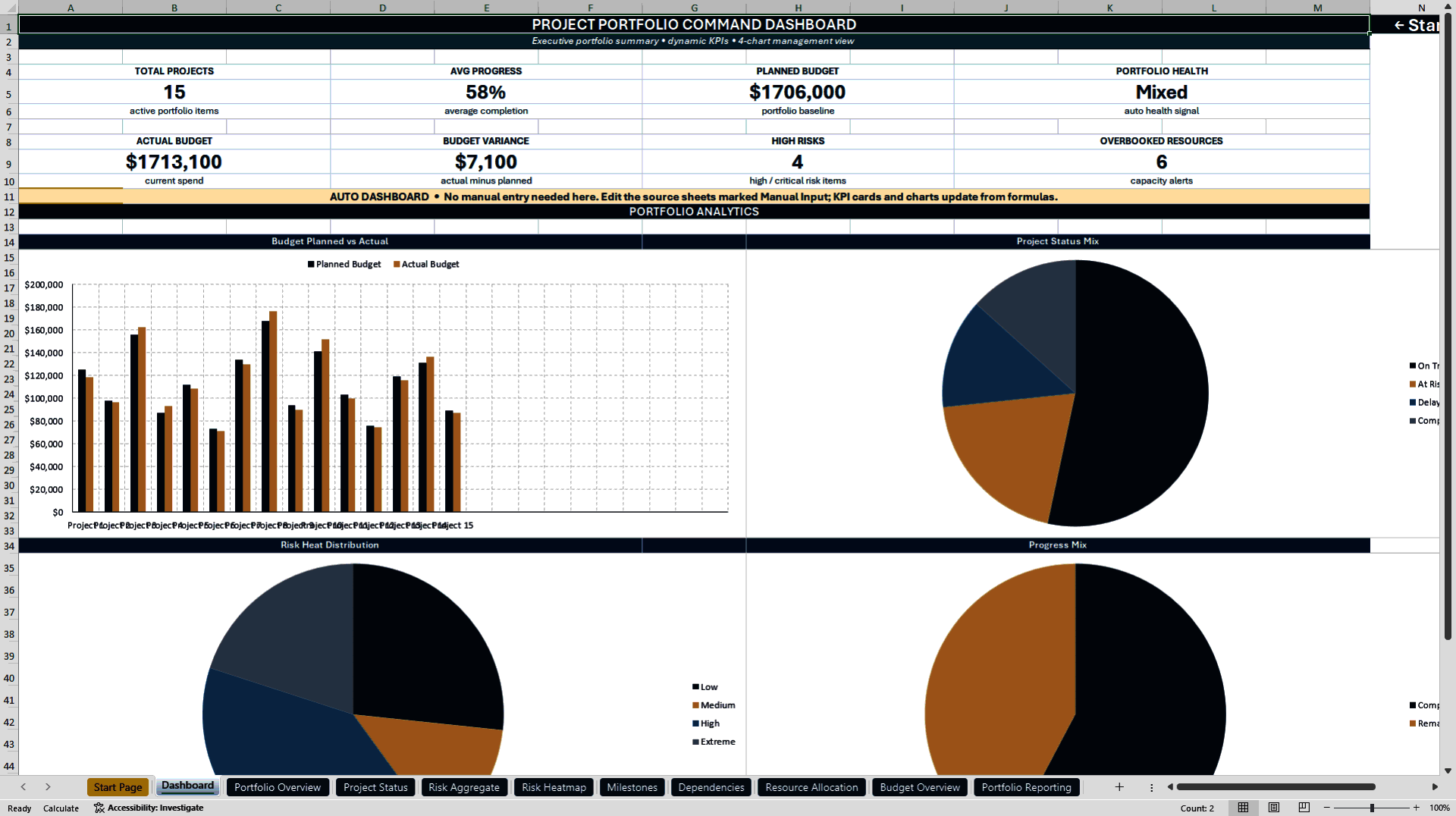Select Planned Budget value $1706,000

(x=798, y=92)
